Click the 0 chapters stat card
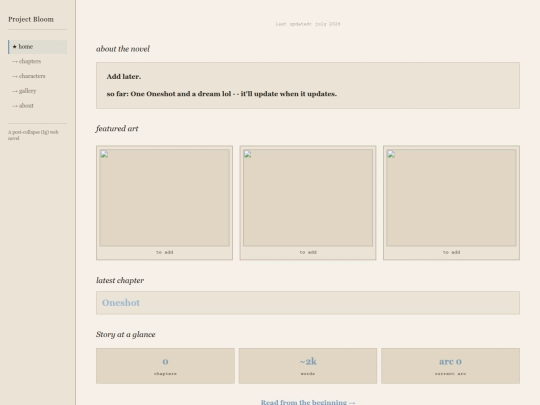 (165, 366)
